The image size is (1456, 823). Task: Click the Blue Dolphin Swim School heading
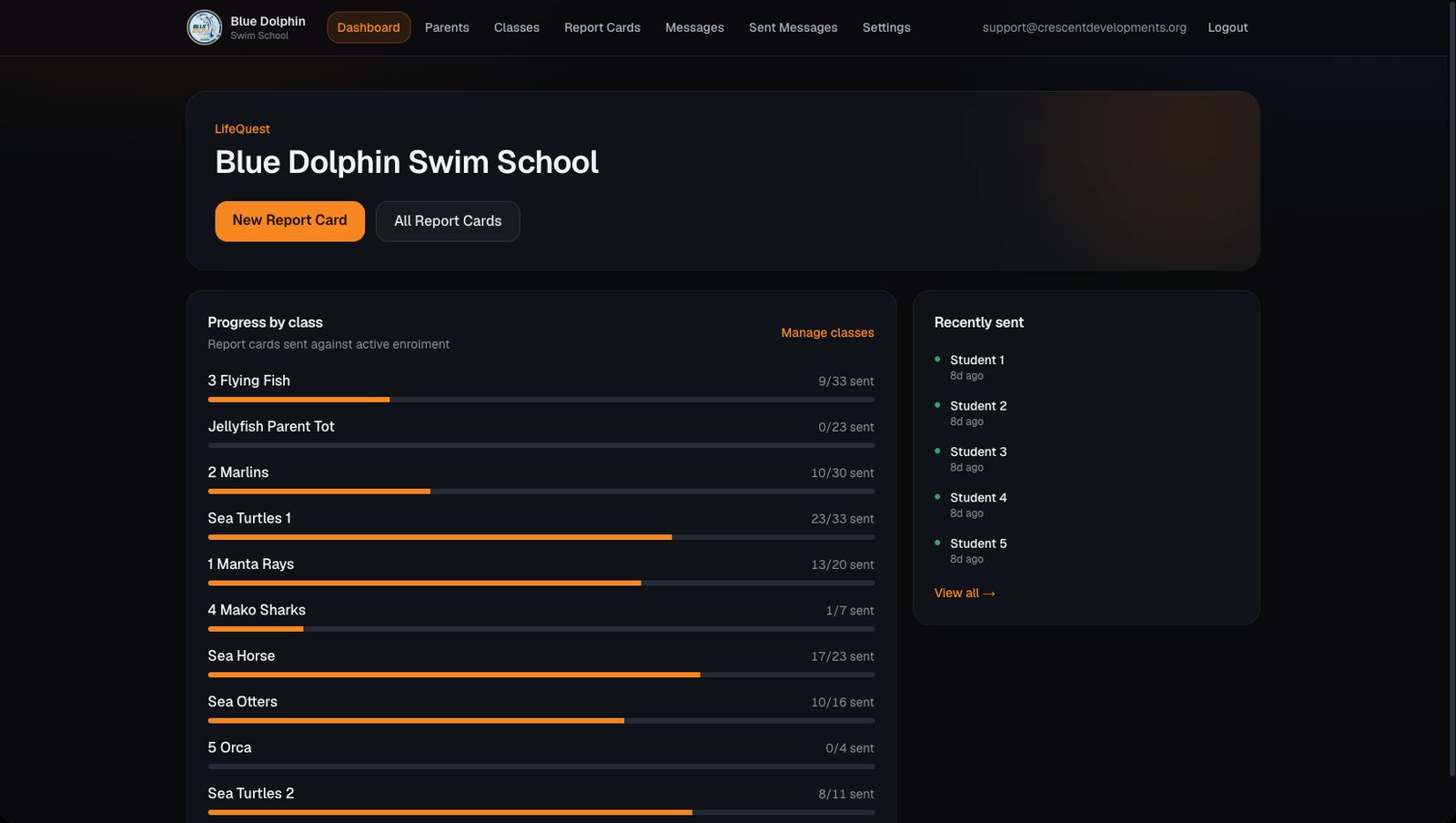pos(407,162)
